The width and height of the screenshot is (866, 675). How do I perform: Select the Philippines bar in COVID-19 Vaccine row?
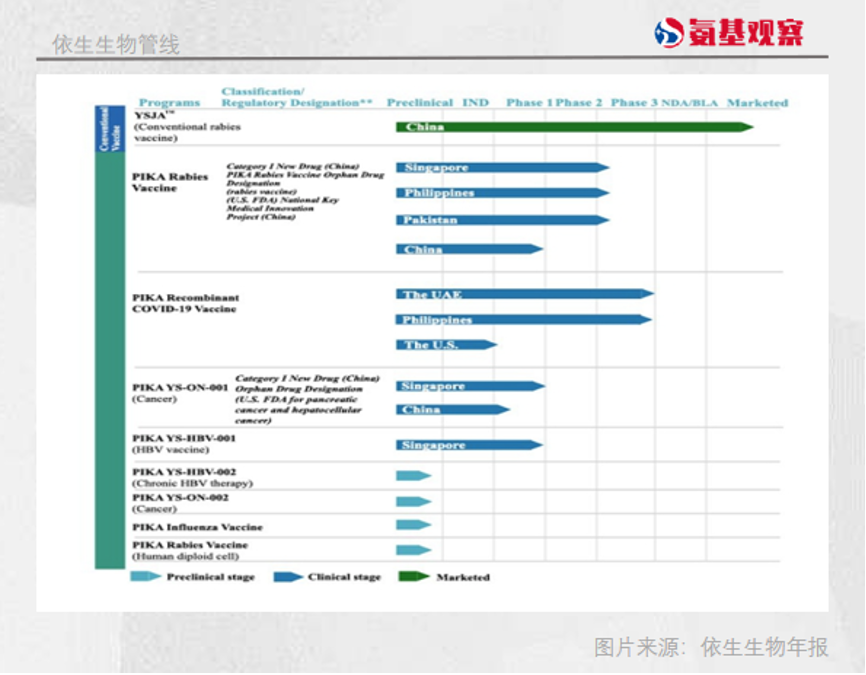coord(524,319)
